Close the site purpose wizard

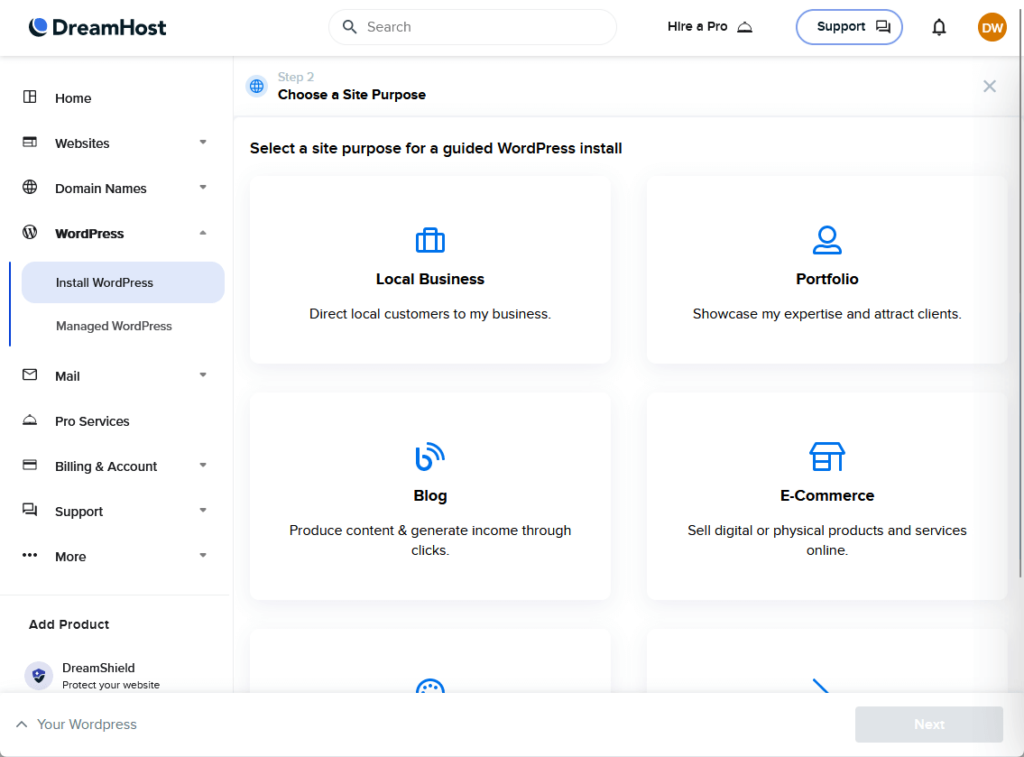pos(989,86)
